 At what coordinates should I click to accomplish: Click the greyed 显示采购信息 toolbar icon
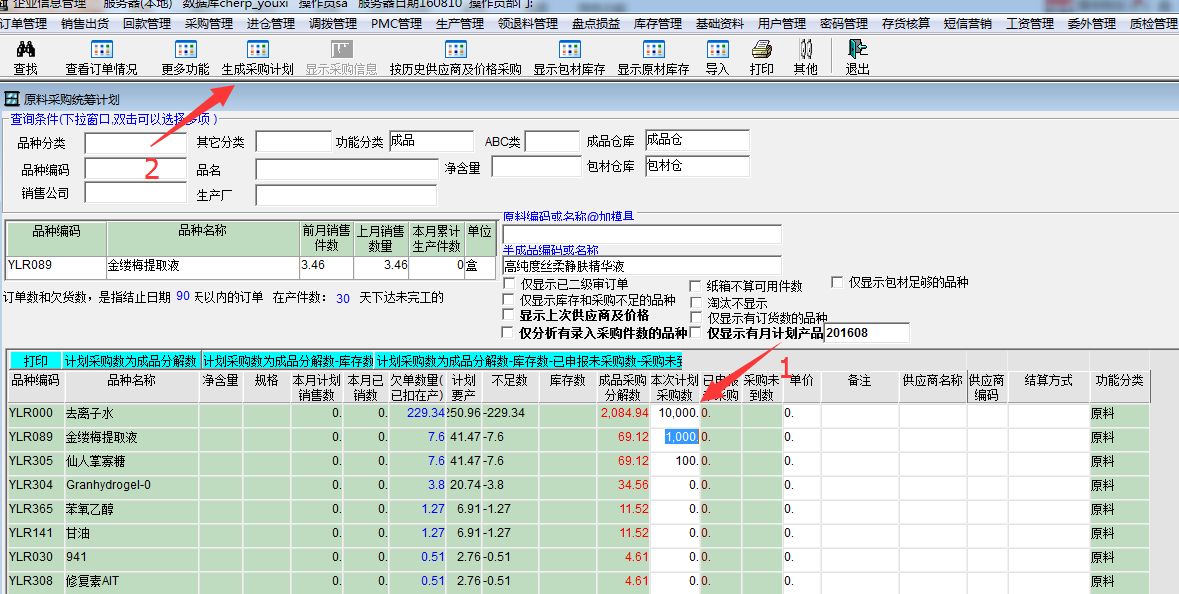tap(341, 50)
